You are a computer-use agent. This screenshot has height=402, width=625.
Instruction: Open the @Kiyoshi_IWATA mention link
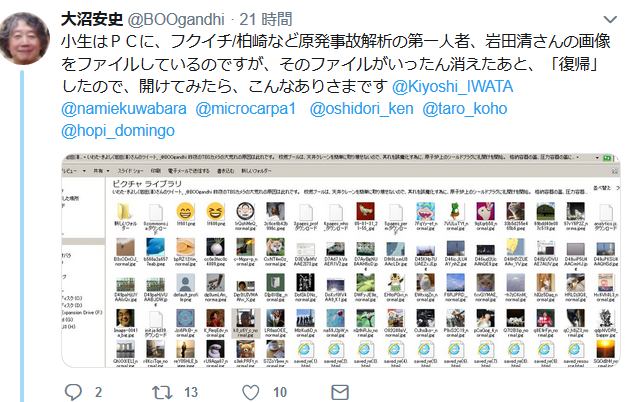coord(452,86)
